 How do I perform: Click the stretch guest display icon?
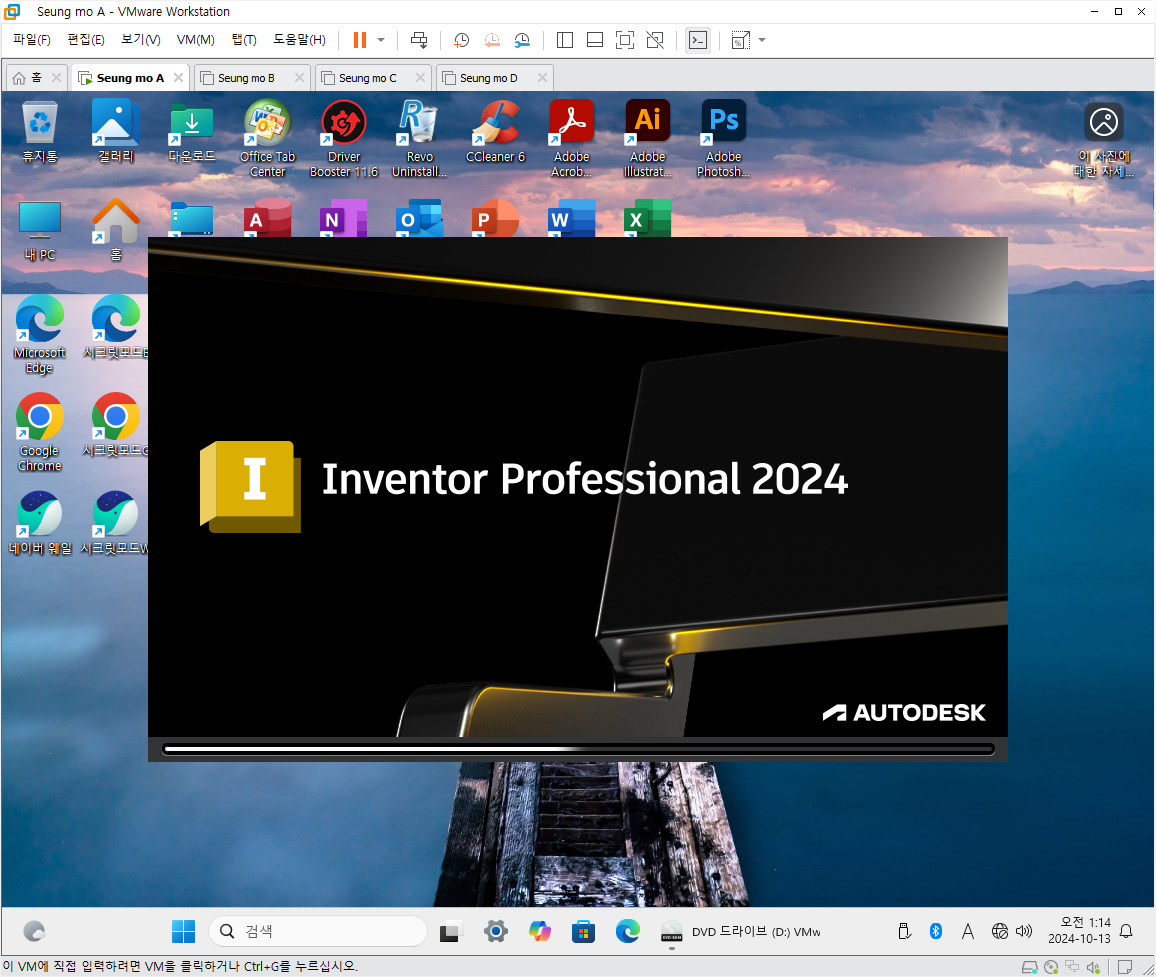740,41
